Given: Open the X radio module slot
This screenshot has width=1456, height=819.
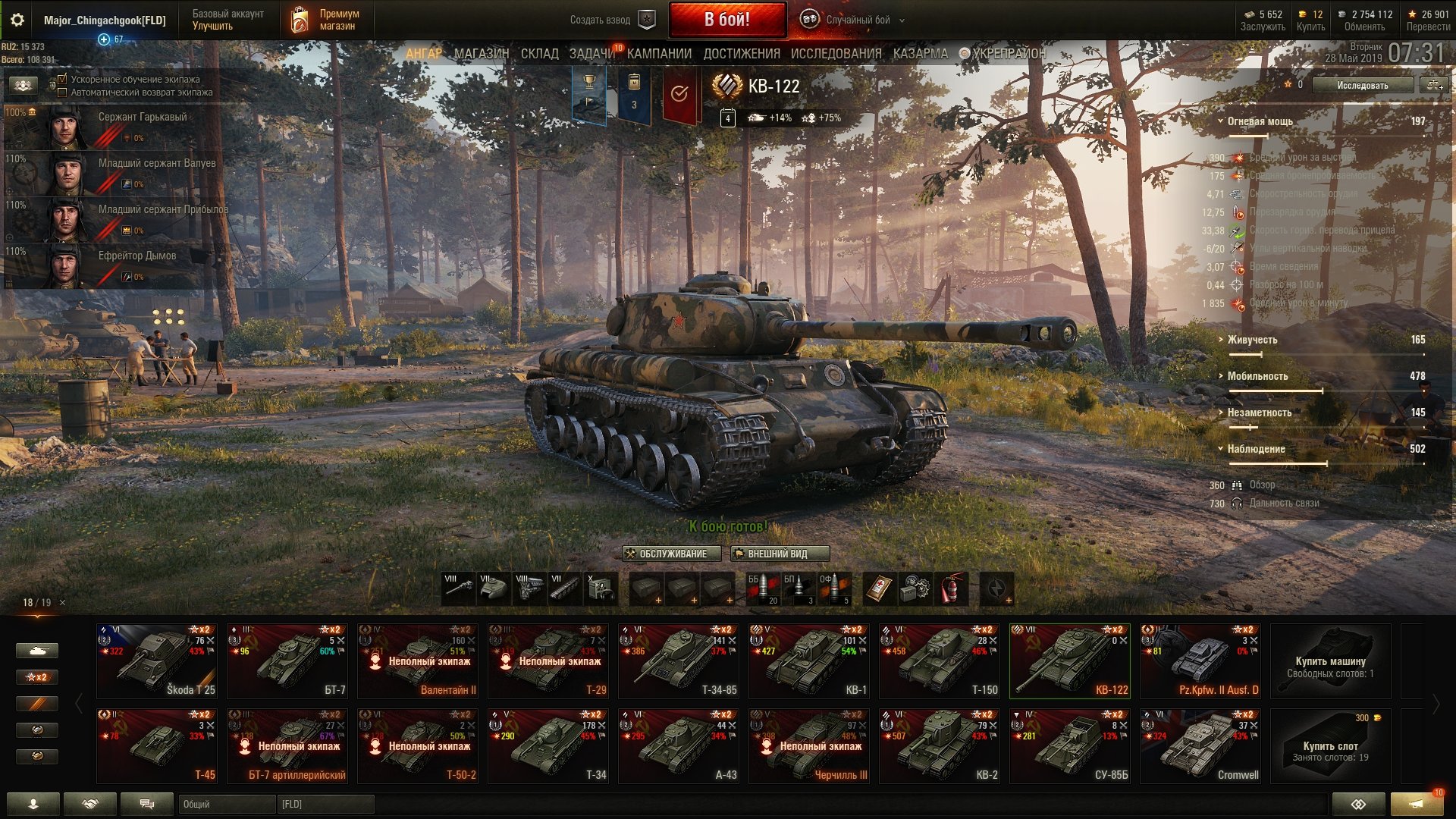Looking at the screenshot, I should [601, 589].
